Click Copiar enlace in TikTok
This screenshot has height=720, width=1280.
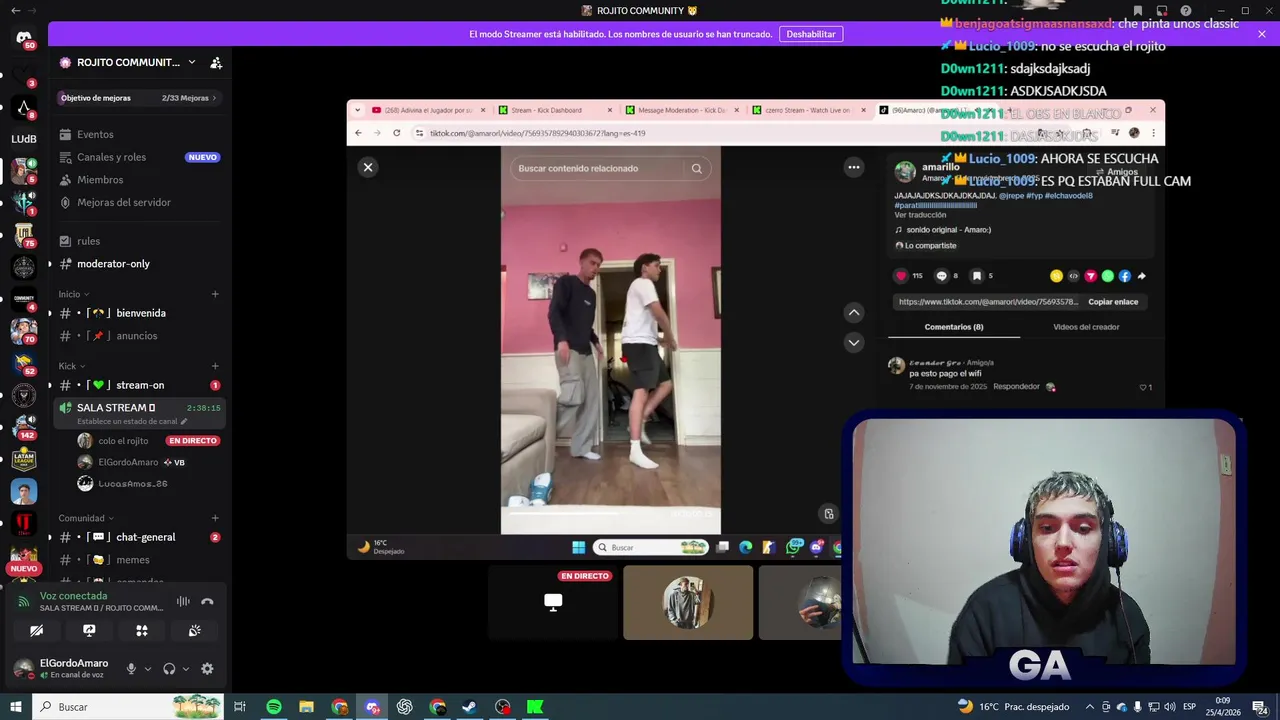[x=1113, y=302]
